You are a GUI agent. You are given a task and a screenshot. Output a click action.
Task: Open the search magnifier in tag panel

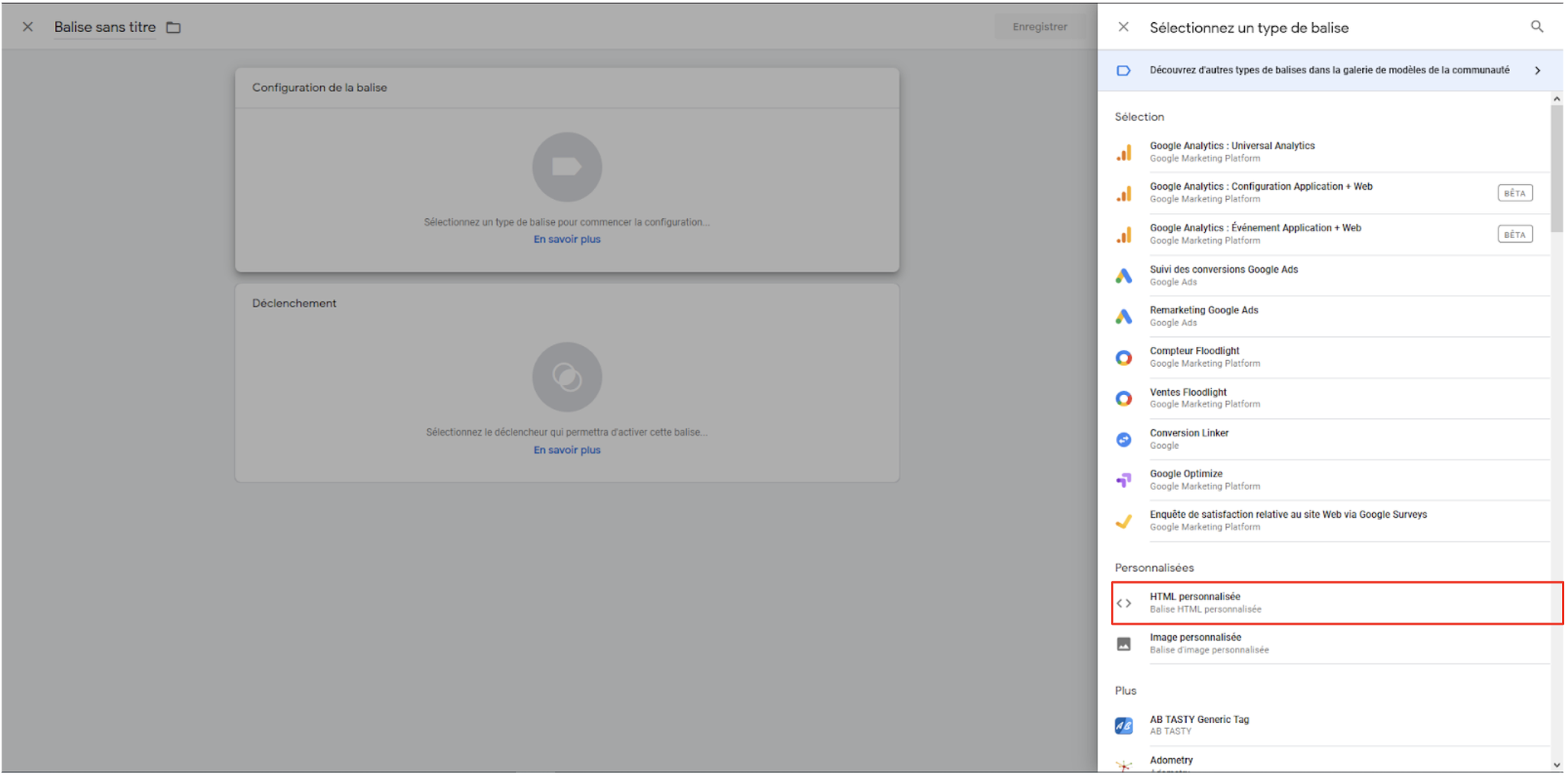click(1537, 27)
